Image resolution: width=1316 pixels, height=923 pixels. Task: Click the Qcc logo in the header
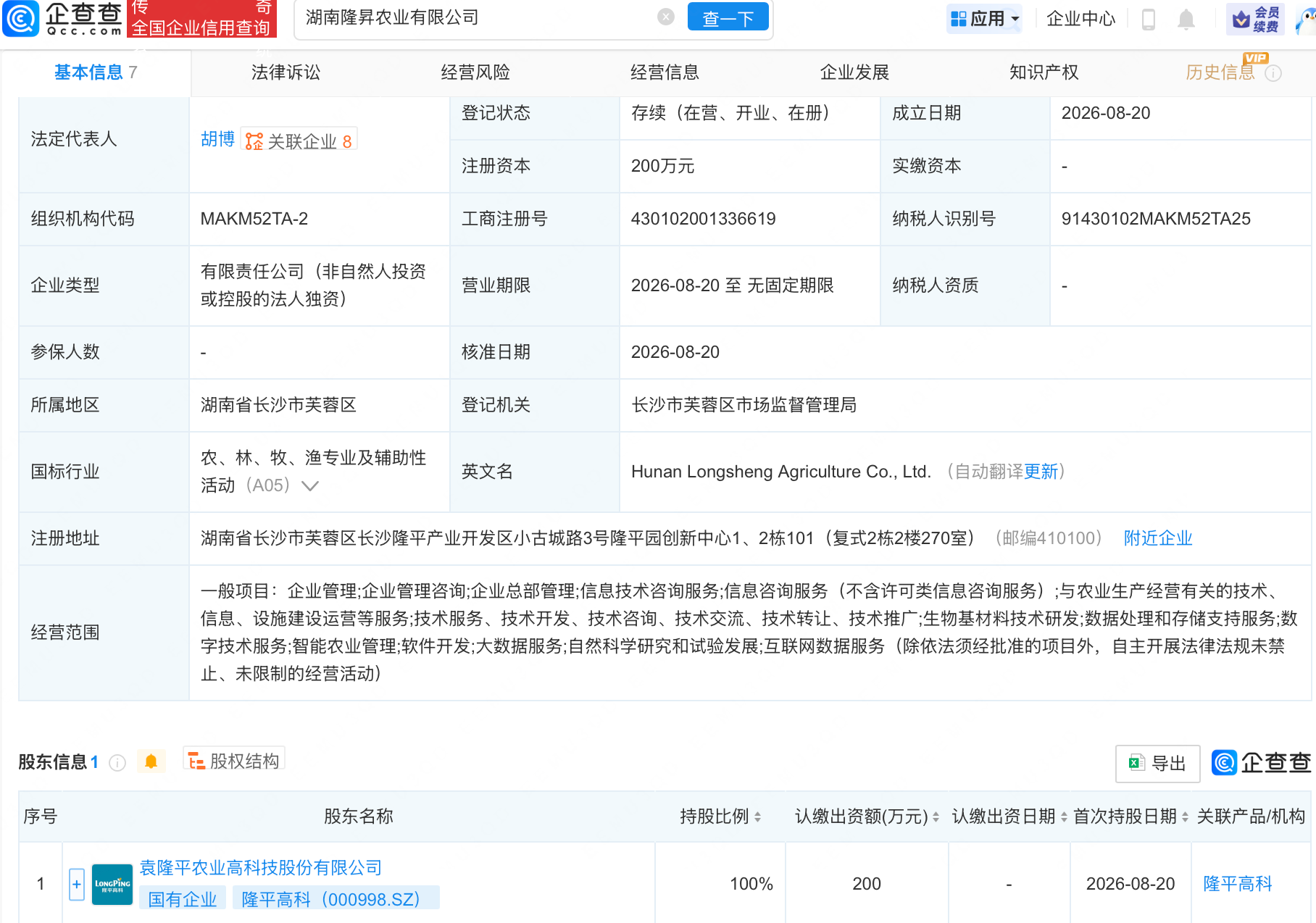[x=63, y=18]
